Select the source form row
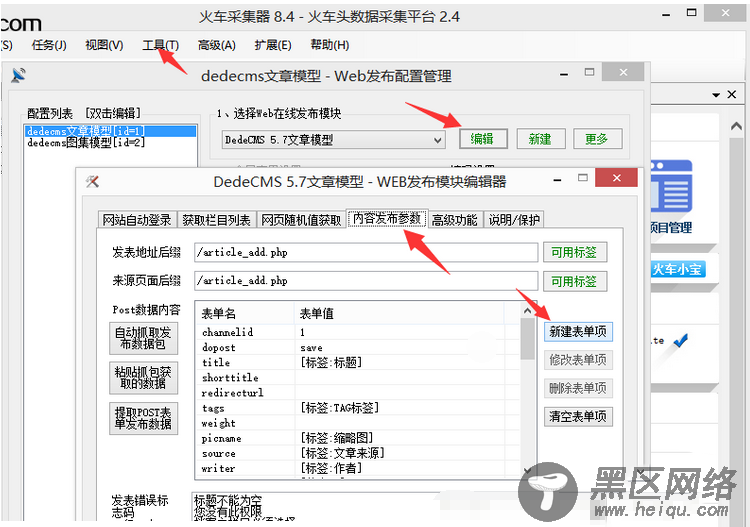750x527 pixels. [x=358, y=453]
